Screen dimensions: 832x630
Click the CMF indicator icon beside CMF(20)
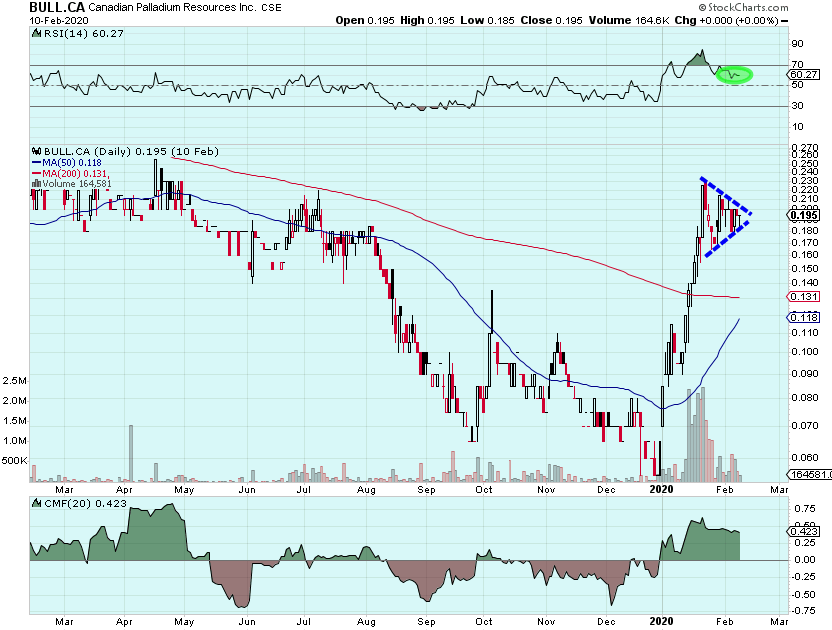[x=37, y=503]
